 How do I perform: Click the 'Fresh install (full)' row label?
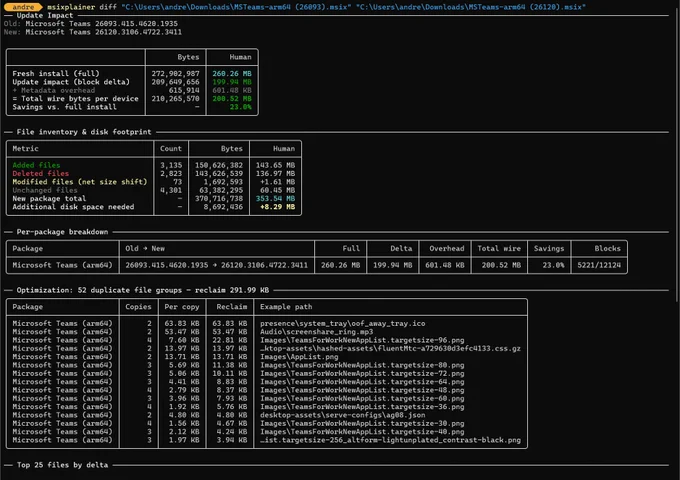[56, 73]
